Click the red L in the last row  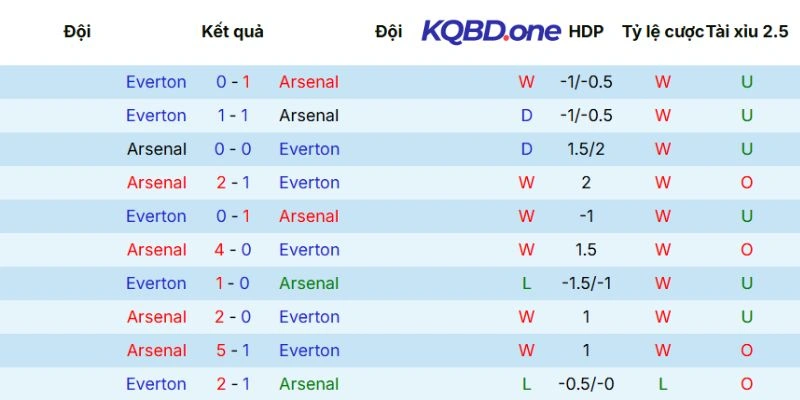[x=662, y=384]
